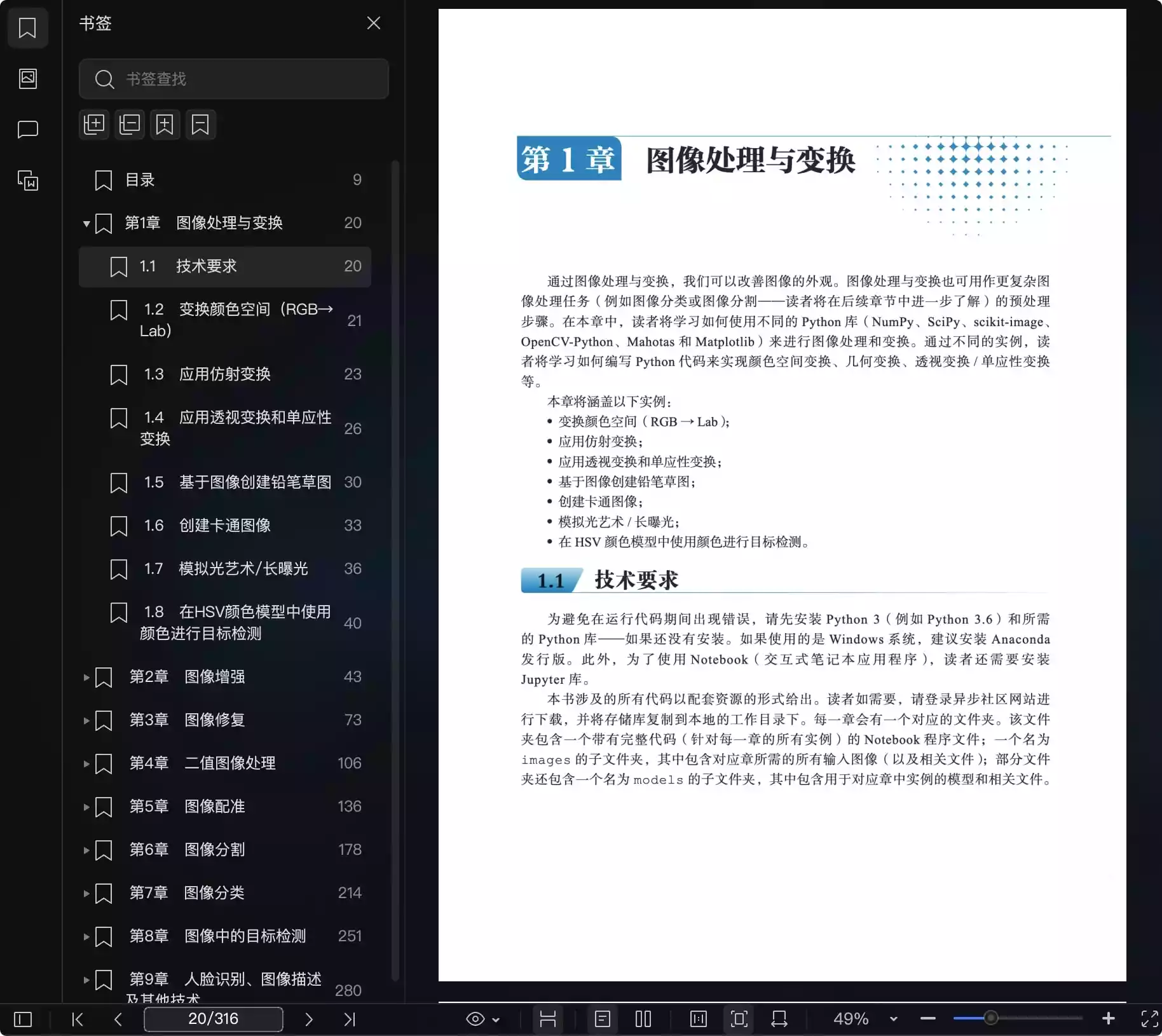
Task: Expand the 第2章 图像增强 bookmark
Action: pos(86,677)
